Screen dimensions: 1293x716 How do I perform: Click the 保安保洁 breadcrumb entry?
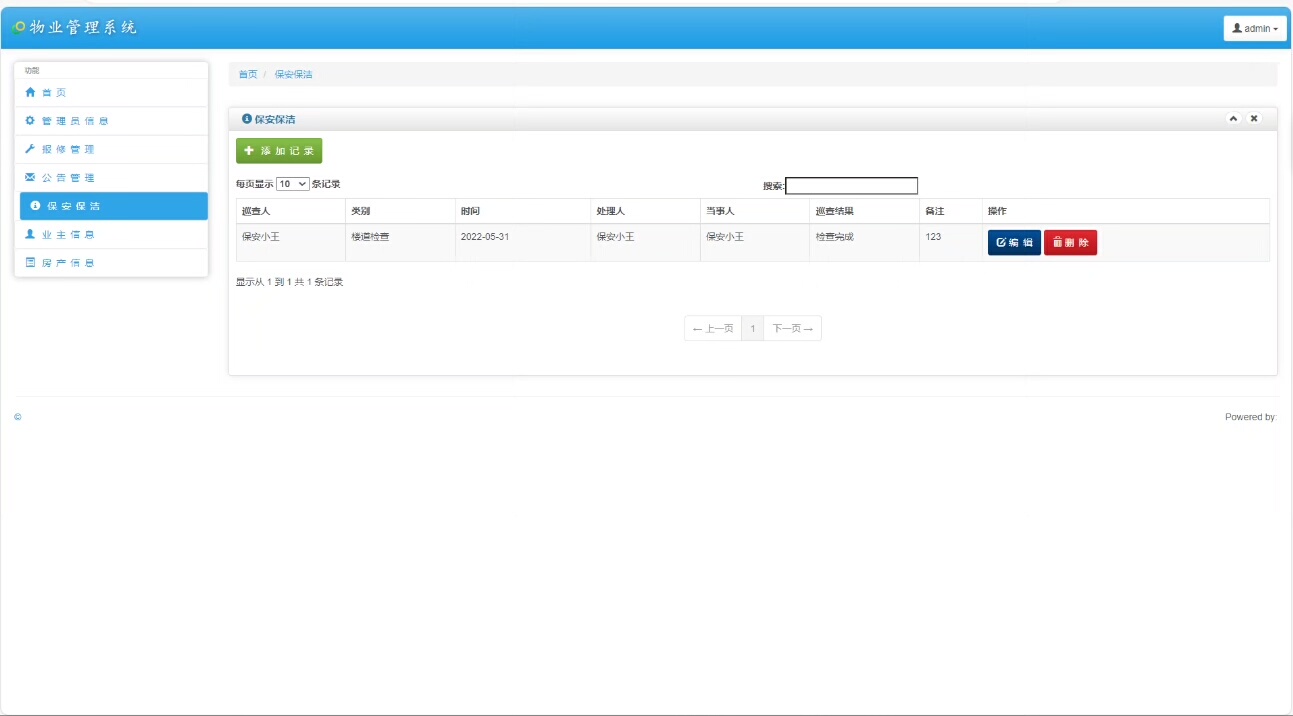(x=293, y=75)
